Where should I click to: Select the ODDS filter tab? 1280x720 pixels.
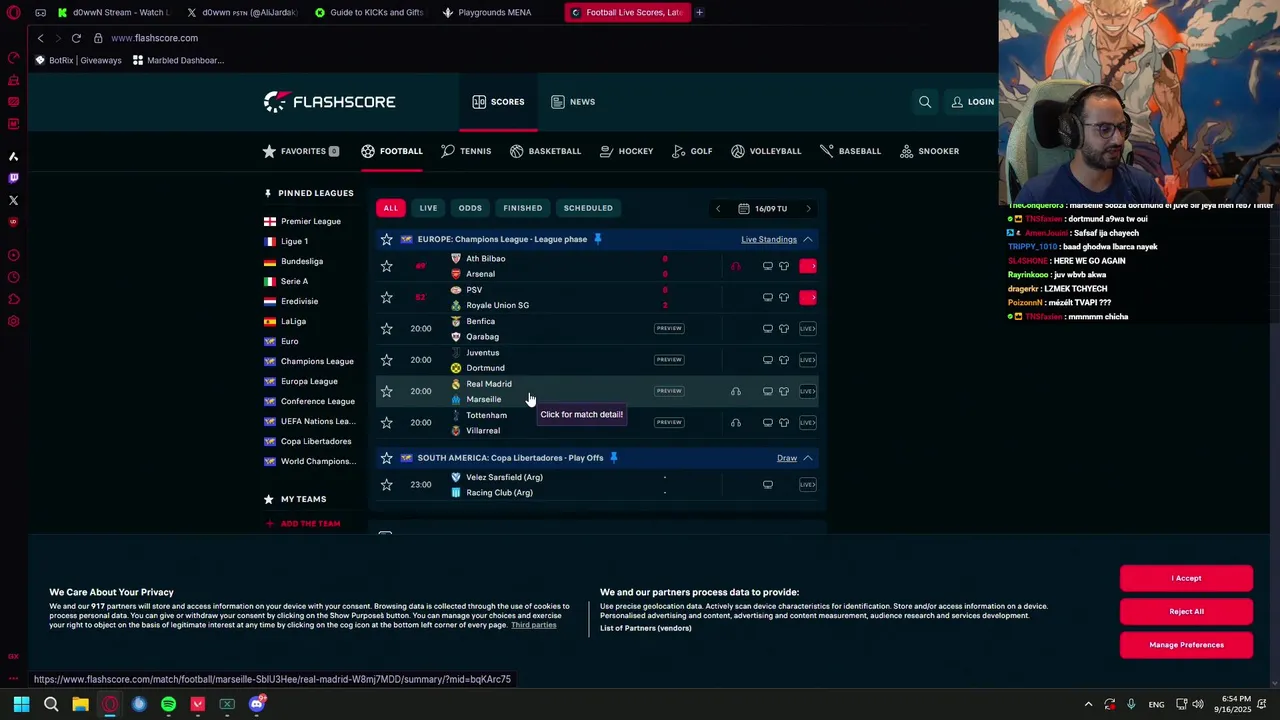(470, 208)
